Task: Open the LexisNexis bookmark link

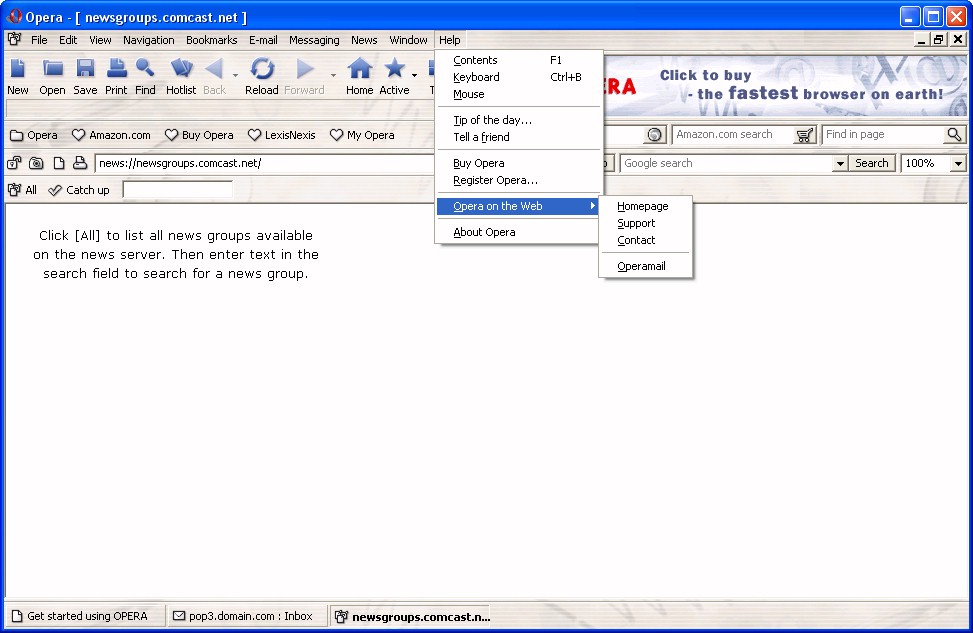Action: (x=282, y=135)
